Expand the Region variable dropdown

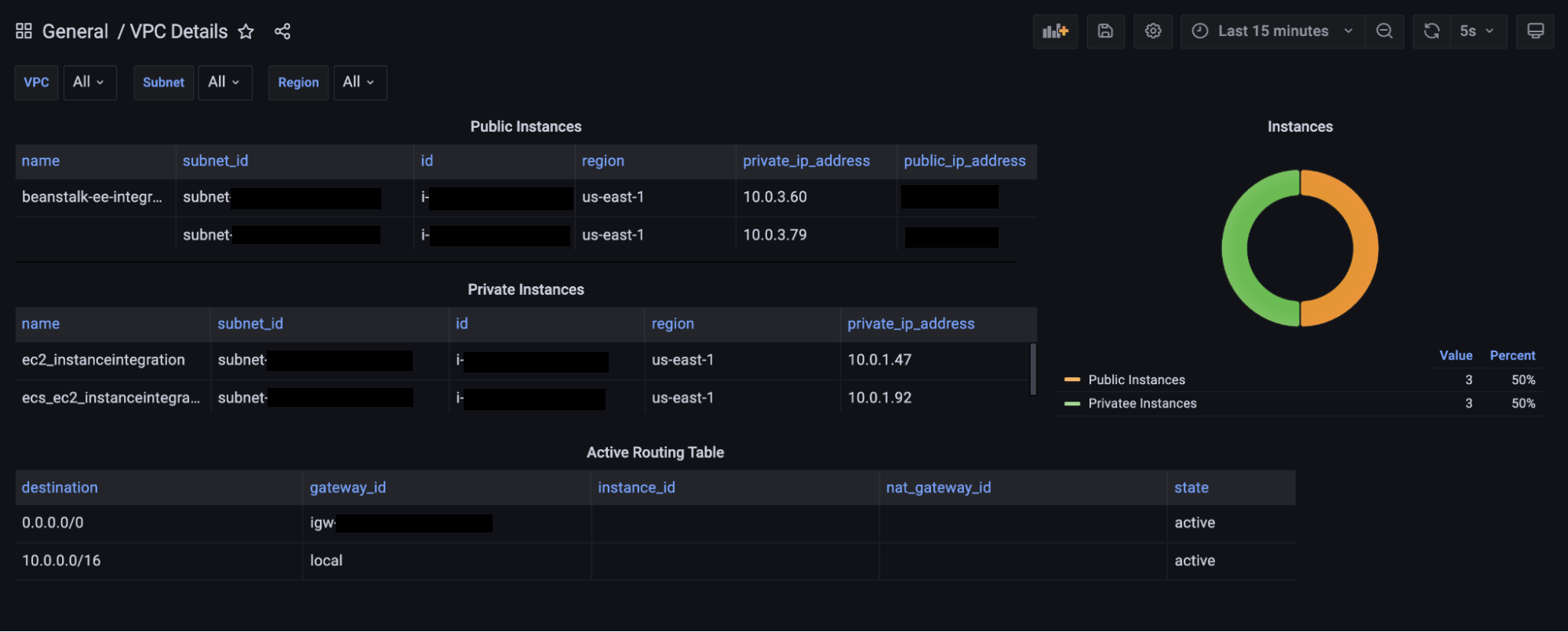360,82
